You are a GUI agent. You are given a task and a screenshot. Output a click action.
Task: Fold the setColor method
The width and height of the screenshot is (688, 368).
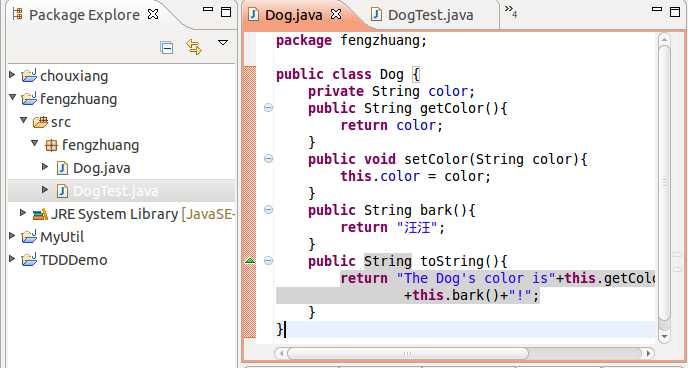[x=269, y=158]
